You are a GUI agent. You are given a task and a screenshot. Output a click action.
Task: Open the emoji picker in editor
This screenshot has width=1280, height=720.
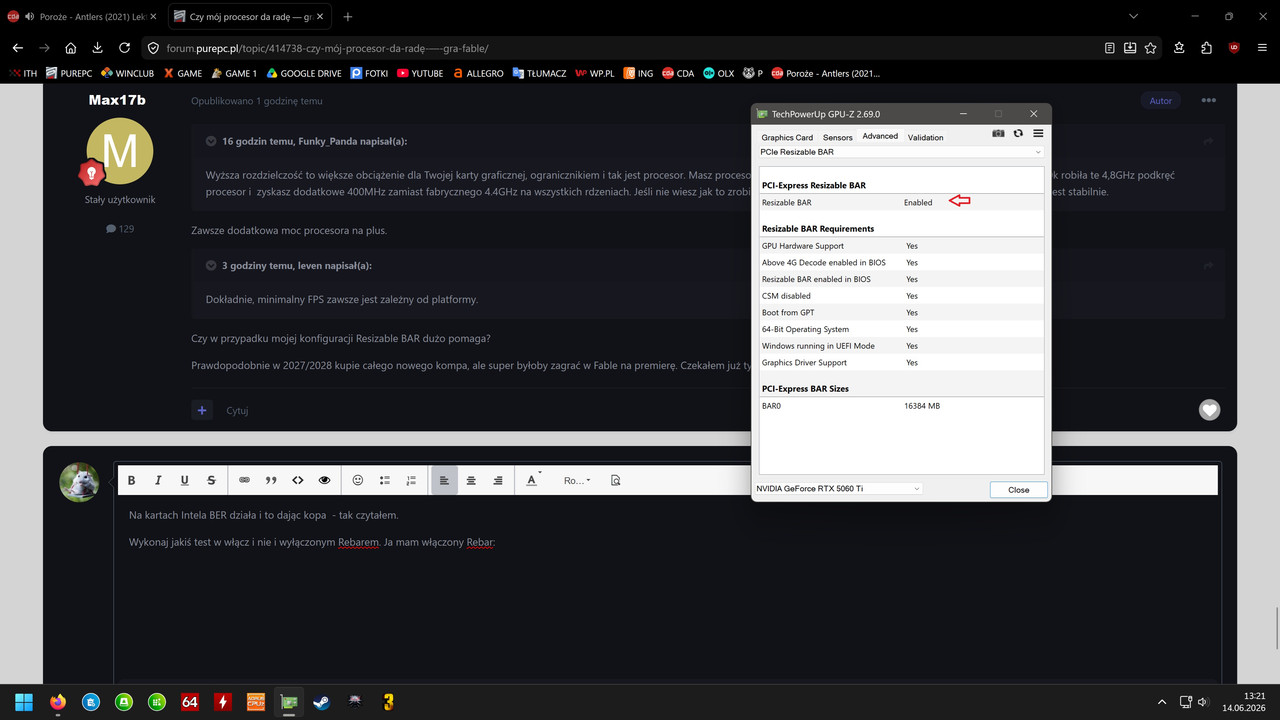pos(358,480)
